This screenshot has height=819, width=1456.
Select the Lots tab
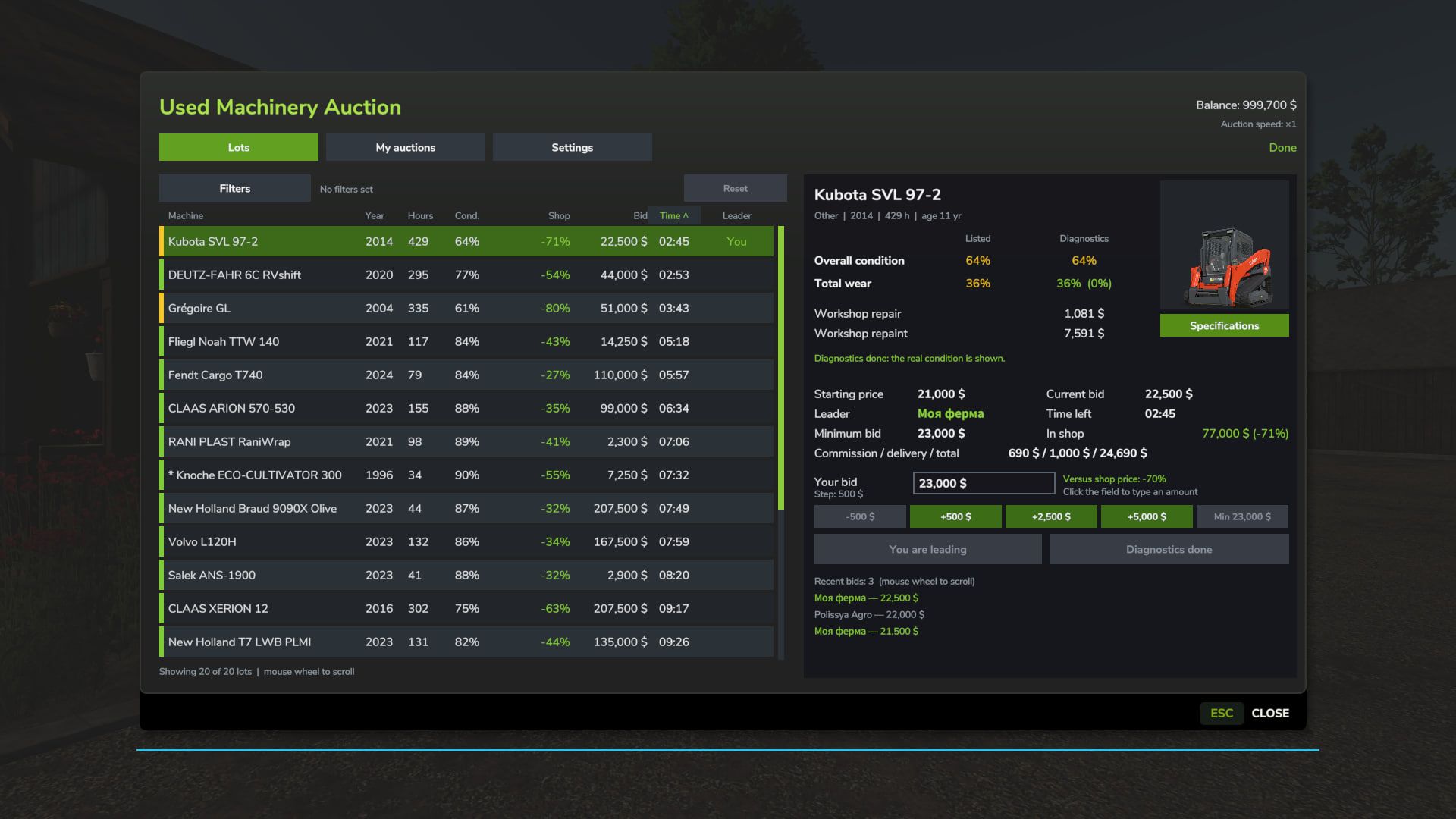[x=238, y=147]
